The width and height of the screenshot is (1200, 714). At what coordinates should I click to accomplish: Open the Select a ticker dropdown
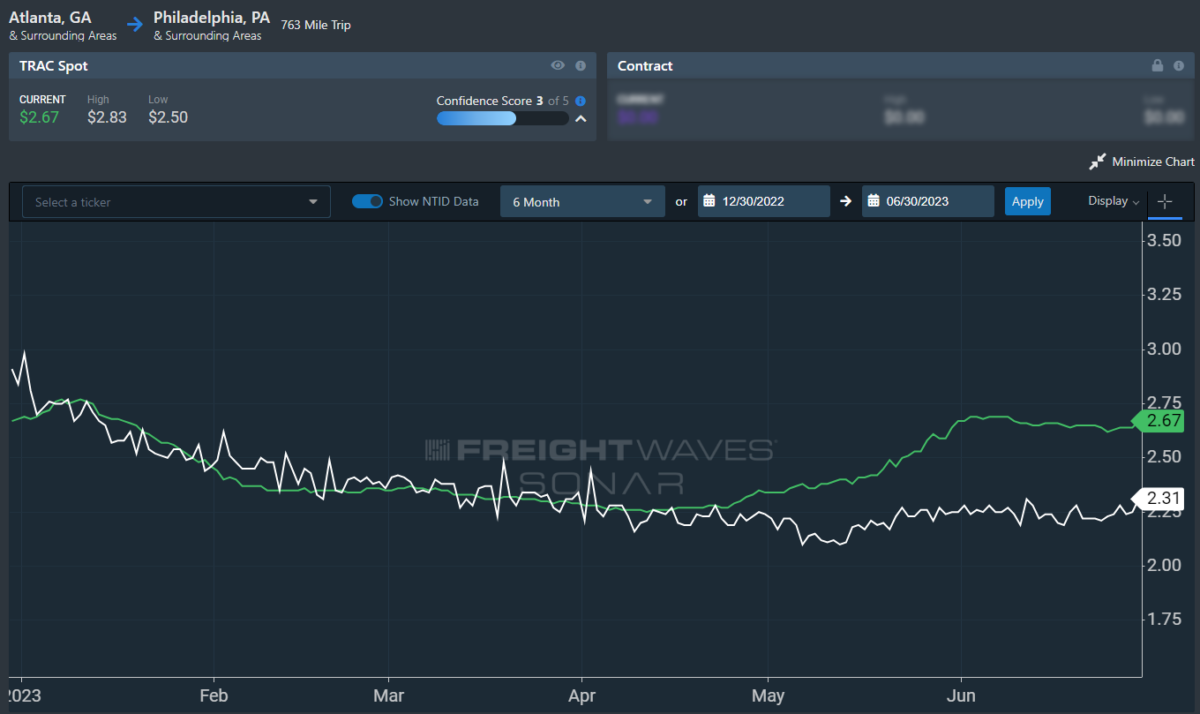coord(176,202)
